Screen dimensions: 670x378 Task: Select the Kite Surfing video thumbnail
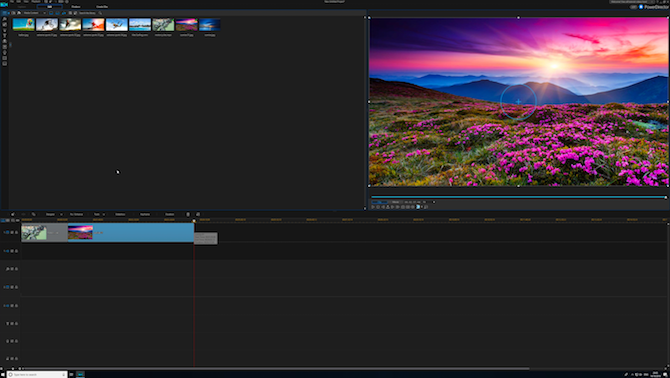point(140,24)
